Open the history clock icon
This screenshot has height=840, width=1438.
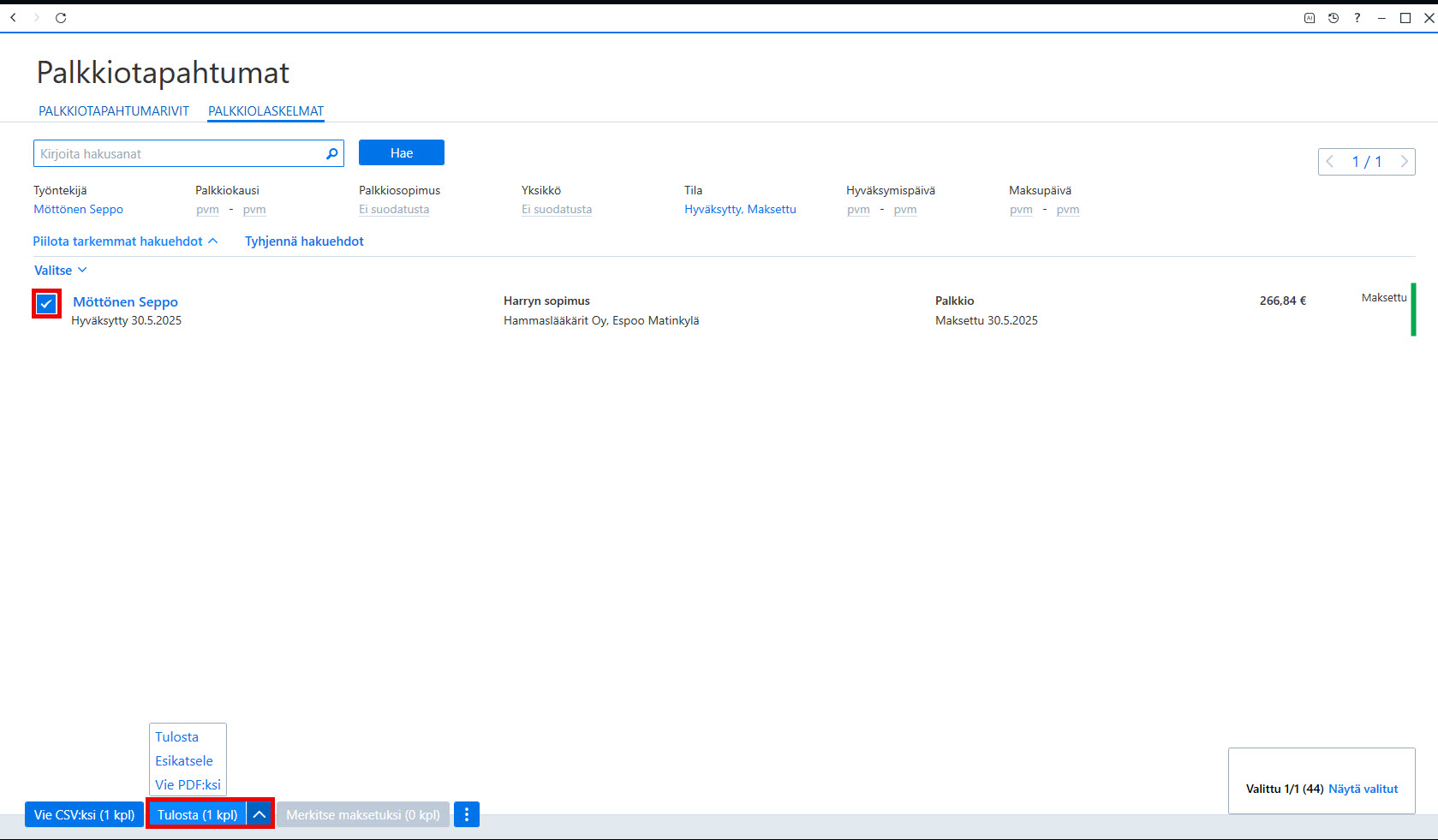pyautogui.click(x=1334, y=17)
